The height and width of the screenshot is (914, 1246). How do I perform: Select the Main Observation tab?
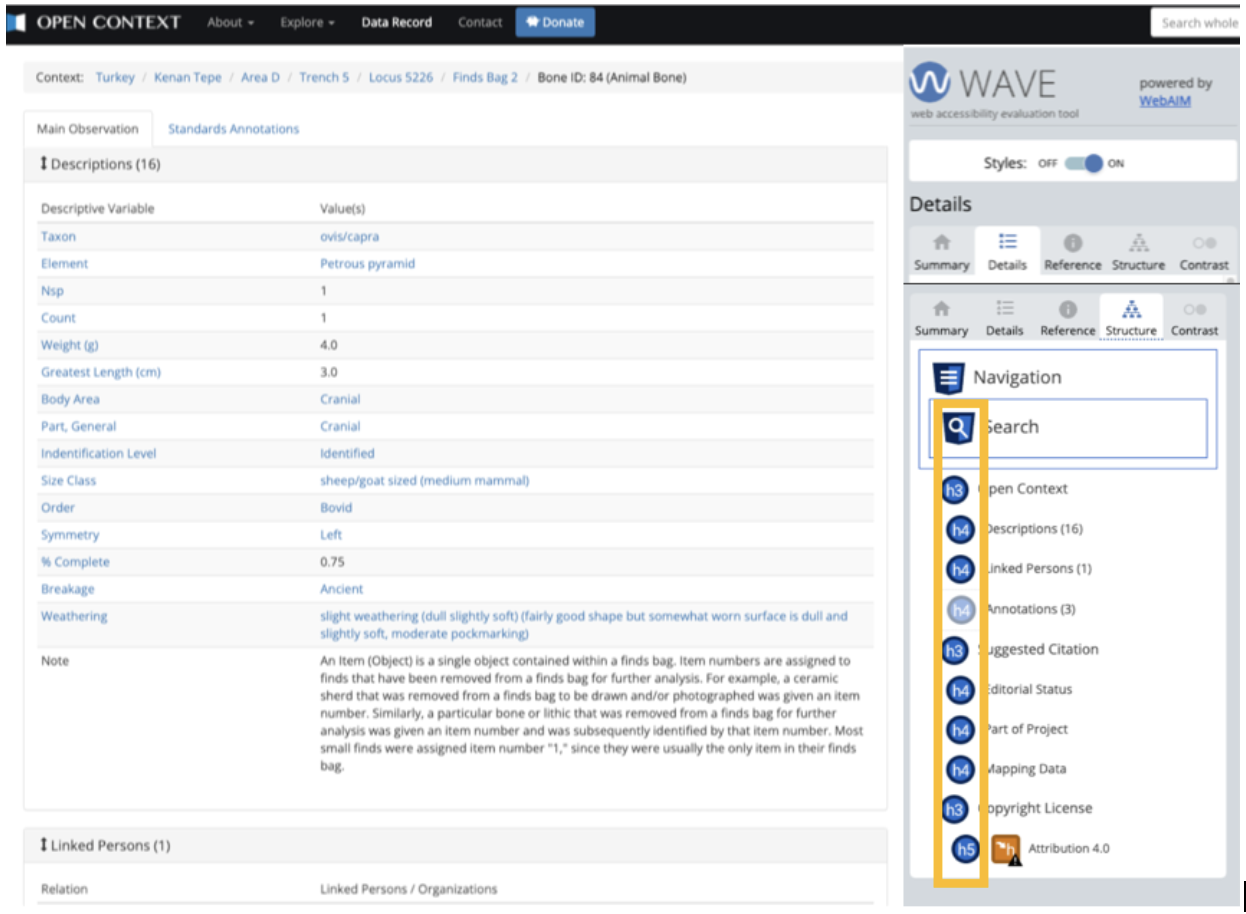(x=89, y=128)
